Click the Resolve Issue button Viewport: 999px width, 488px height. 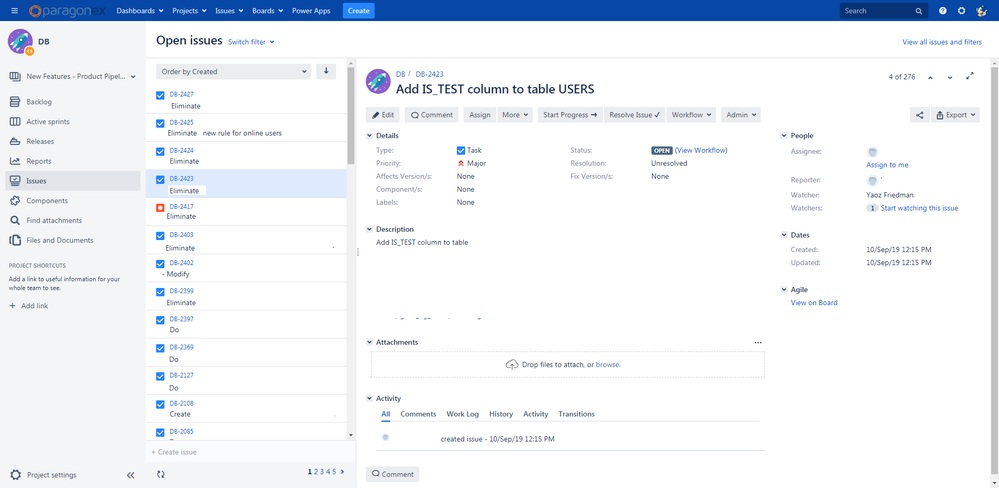[634, 115]
